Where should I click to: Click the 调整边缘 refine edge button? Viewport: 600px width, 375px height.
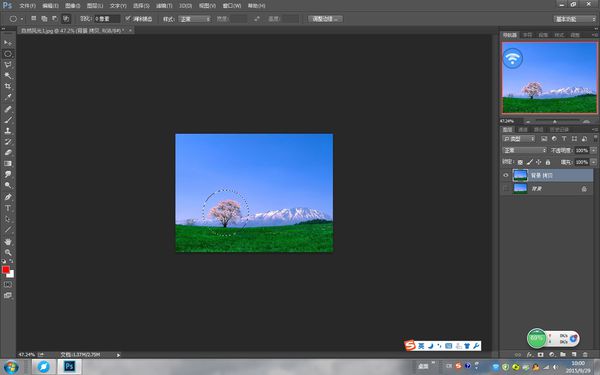pos(325,19)
